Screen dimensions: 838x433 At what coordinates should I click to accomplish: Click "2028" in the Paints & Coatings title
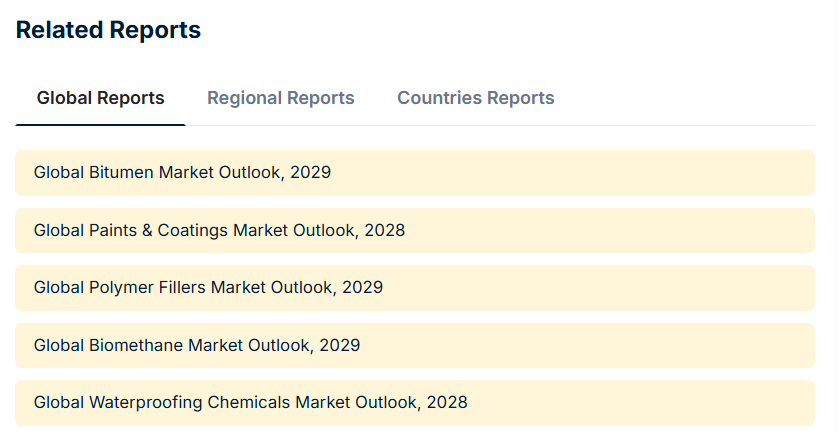click(385, 230)
